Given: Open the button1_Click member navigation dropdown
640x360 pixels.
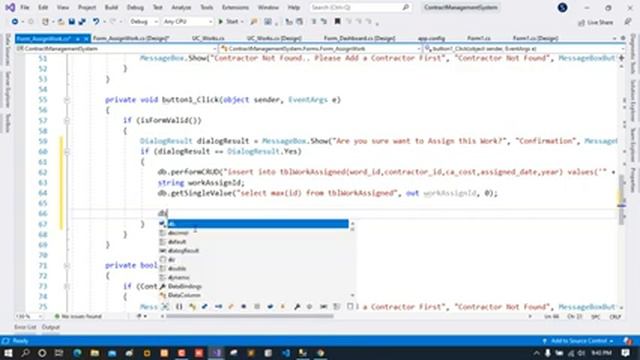Looking at the screenshot, I should coord(524,49).
